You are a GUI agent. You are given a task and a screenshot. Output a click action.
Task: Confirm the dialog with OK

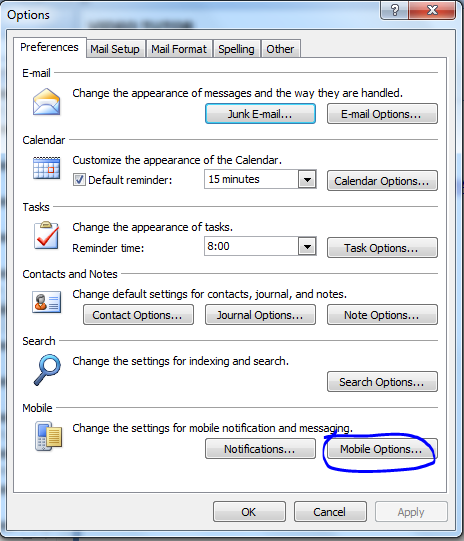tap(249, 512)
